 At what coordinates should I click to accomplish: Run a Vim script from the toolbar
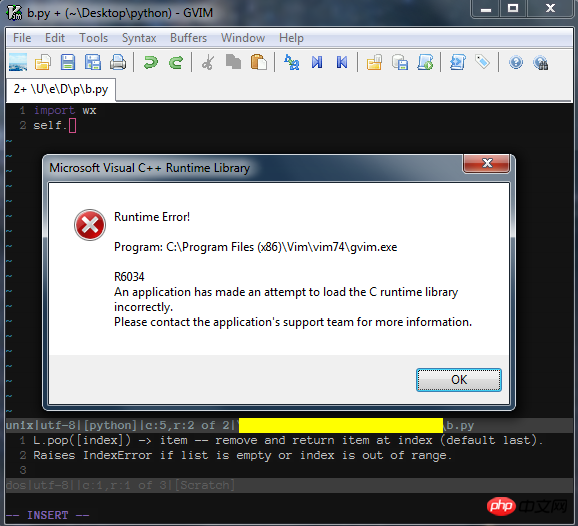point(425,62)
